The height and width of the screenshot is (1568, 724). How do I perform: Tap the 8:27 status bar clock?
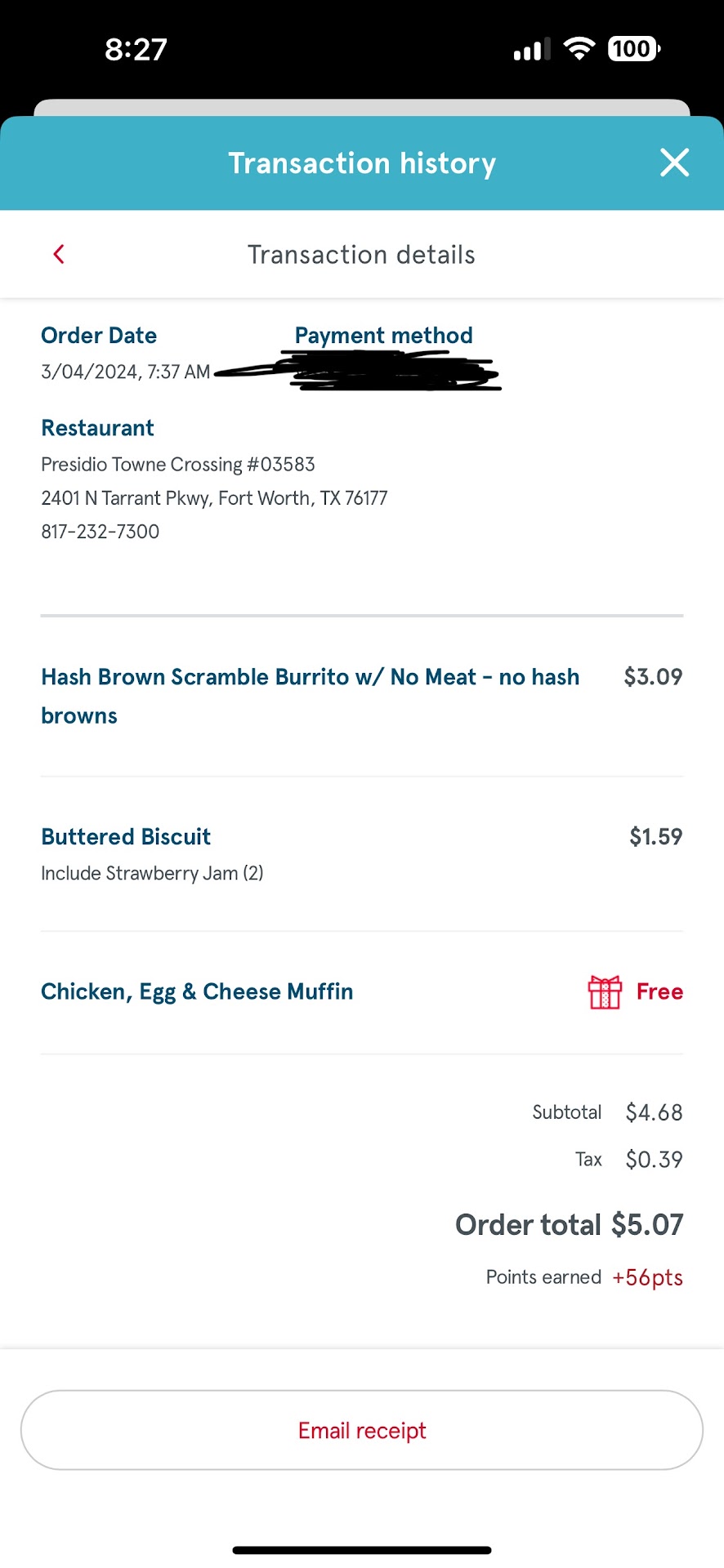pyautogui.click(x=136, y=50)
